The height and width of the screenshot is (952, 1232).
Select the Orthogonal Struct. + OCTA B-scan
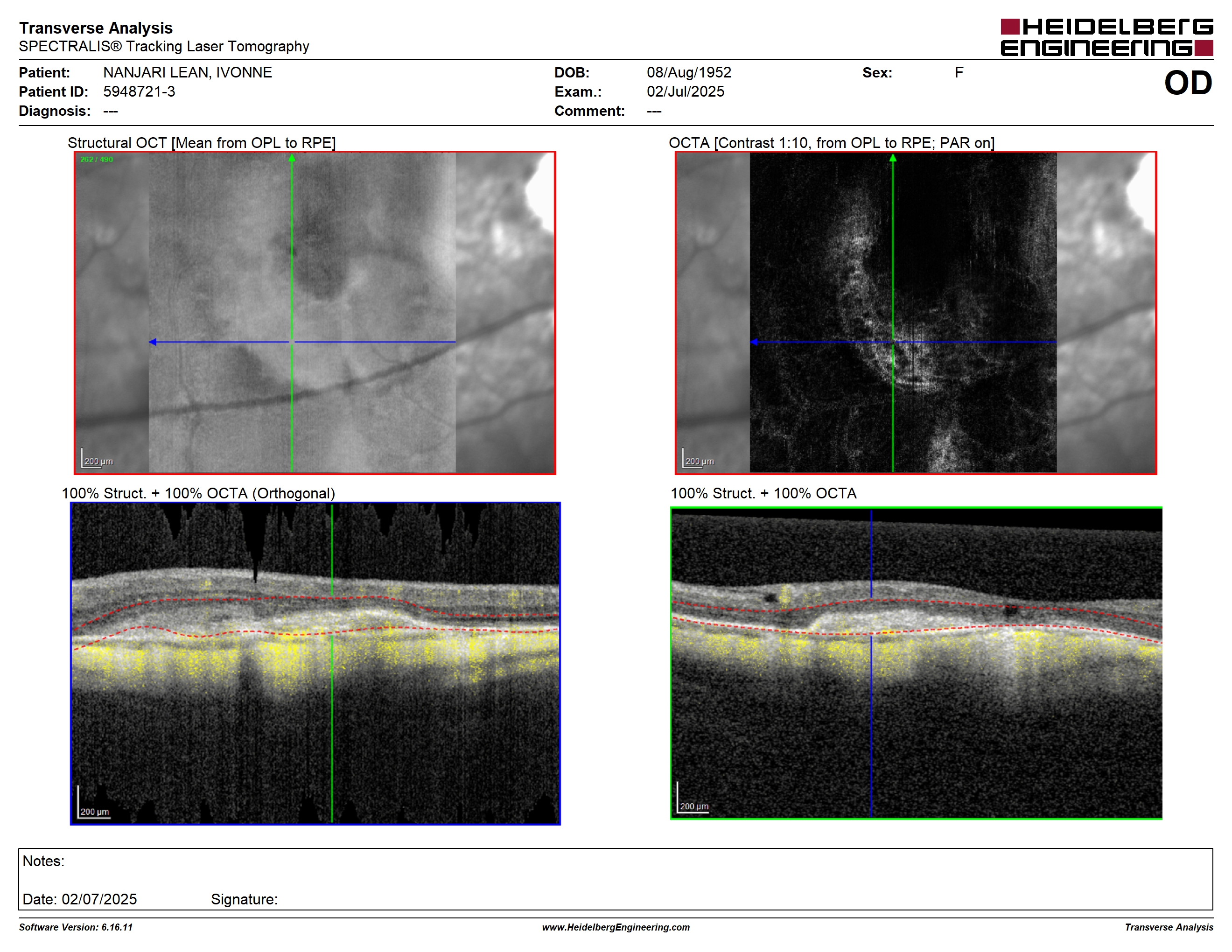click(x=315, y=663)
